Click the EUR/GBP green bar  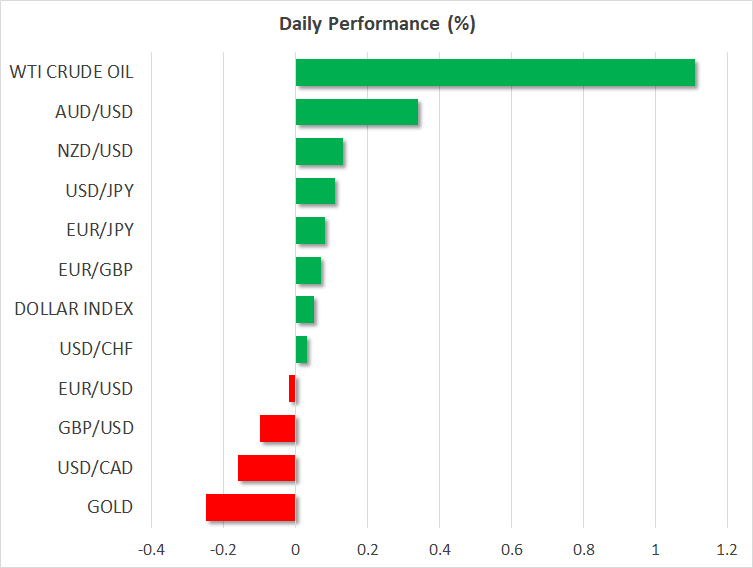click(308, 270)
